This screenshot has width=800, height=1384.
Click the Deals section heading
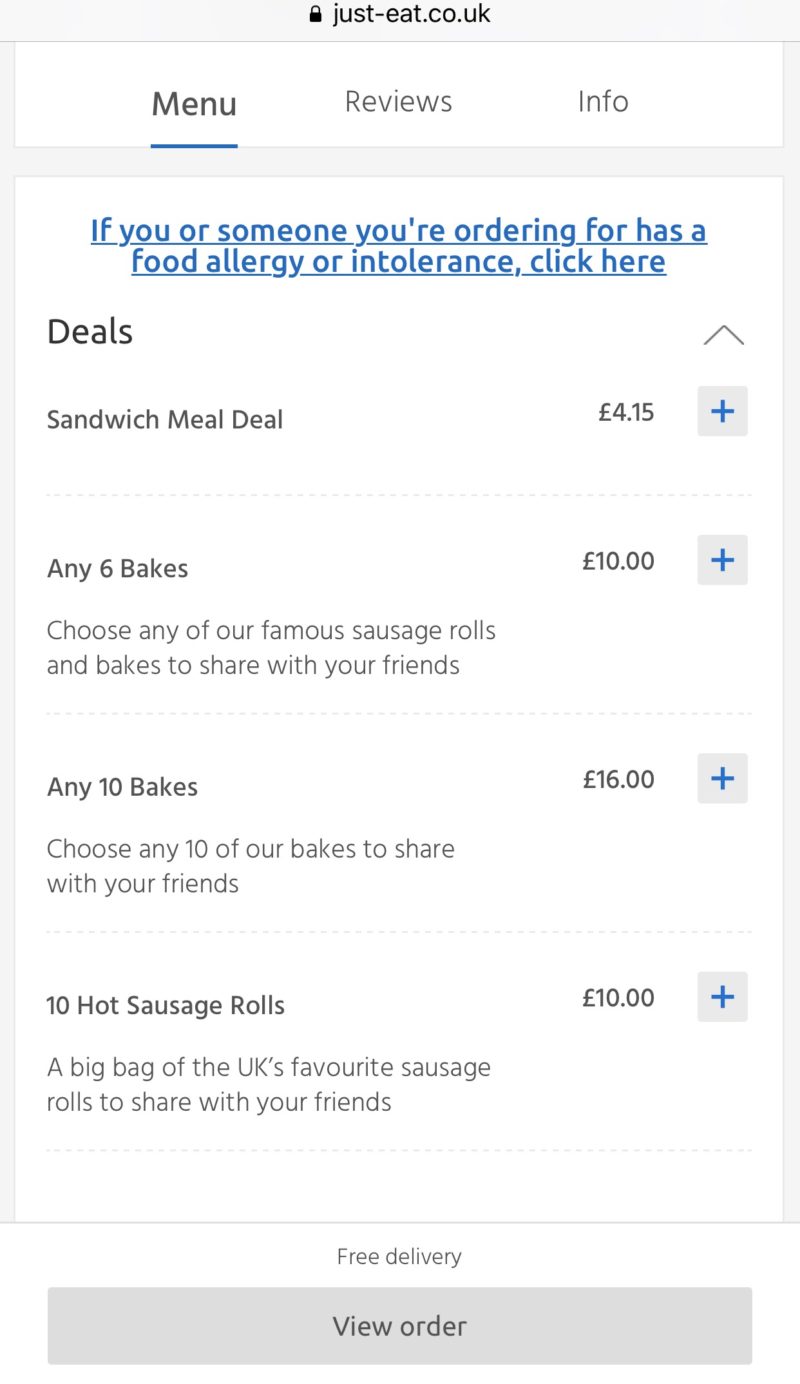[90, 332]
